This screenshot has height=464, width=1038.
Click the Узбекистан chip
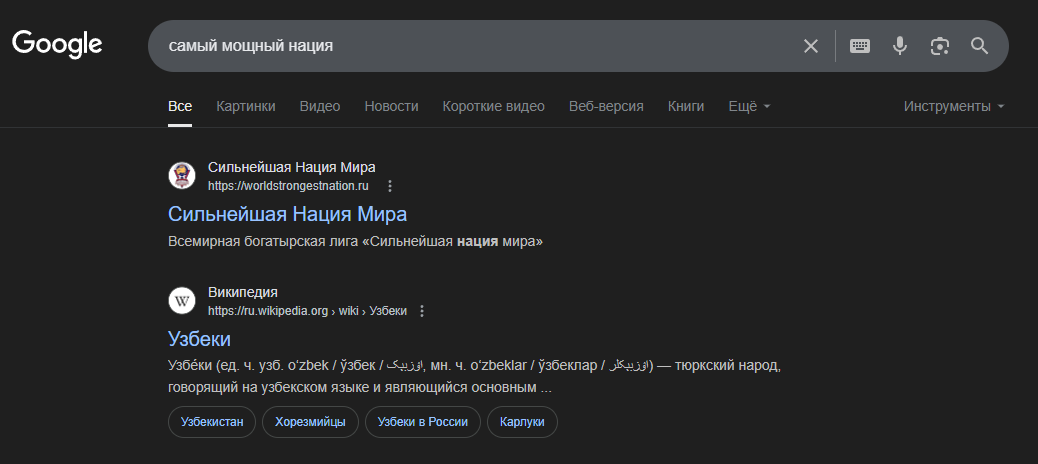212,422
